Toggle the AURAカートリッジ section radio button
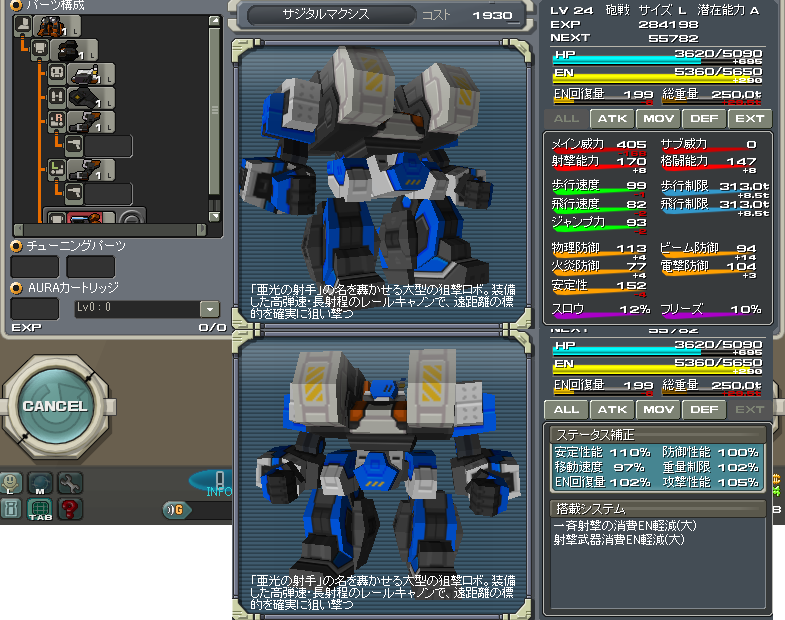Screen dimensions: 785x620 point(16,288)
